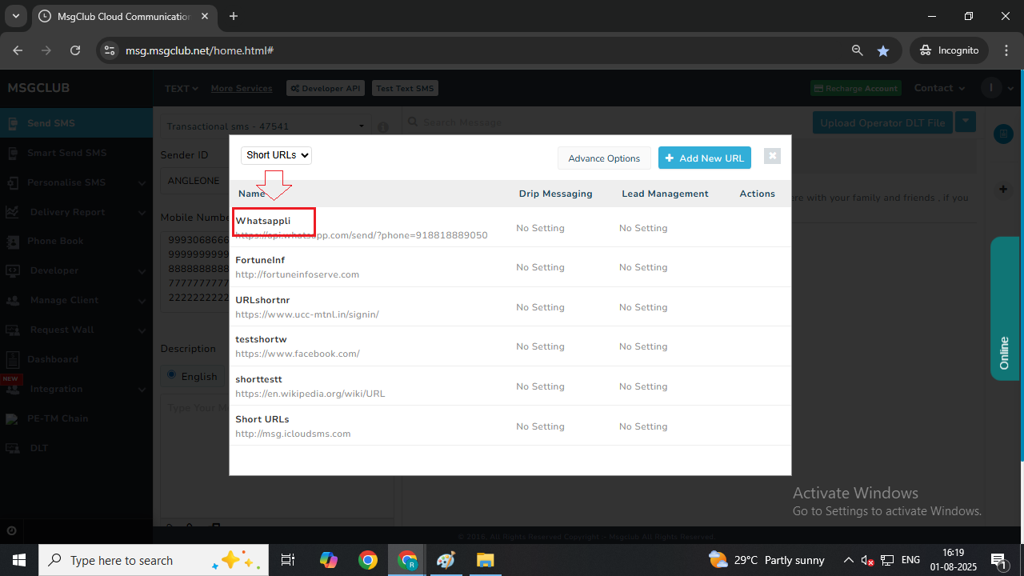
Task: Click Drip Messaging setting for Whatsappli
Action: pyautogui.click(x=540, y=228)
